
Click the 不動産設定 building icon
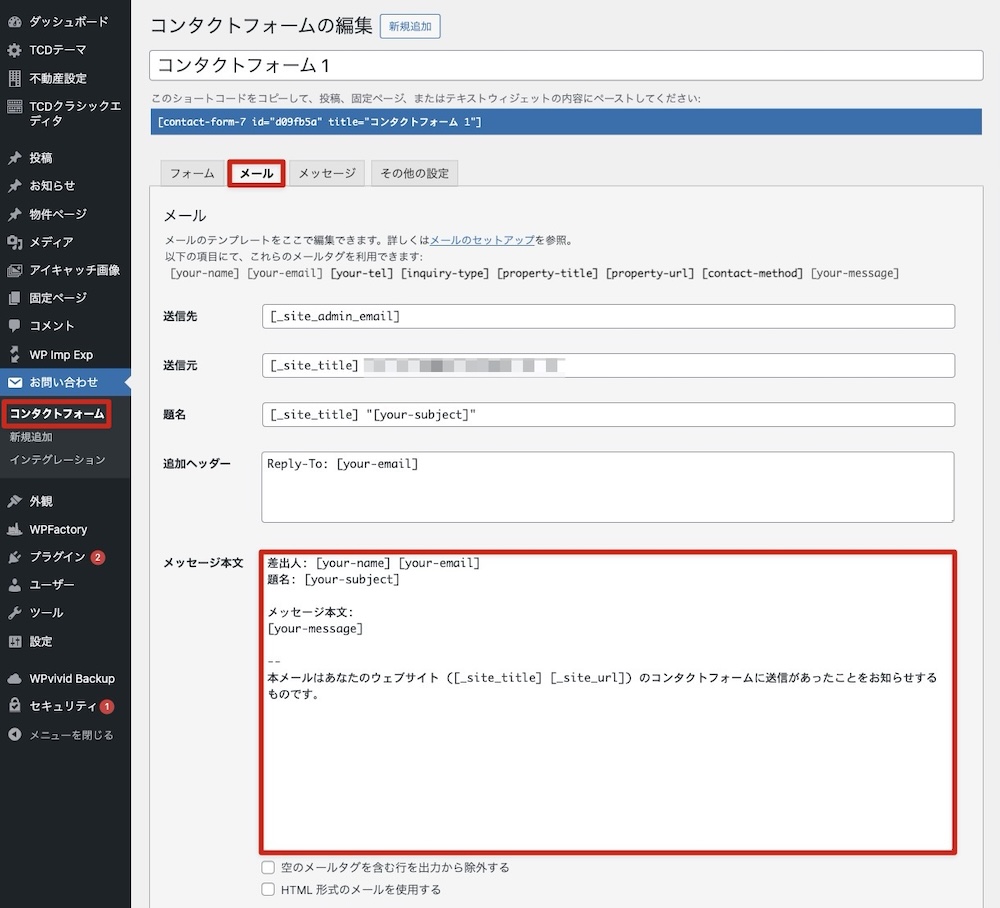[x=15, y=78]
